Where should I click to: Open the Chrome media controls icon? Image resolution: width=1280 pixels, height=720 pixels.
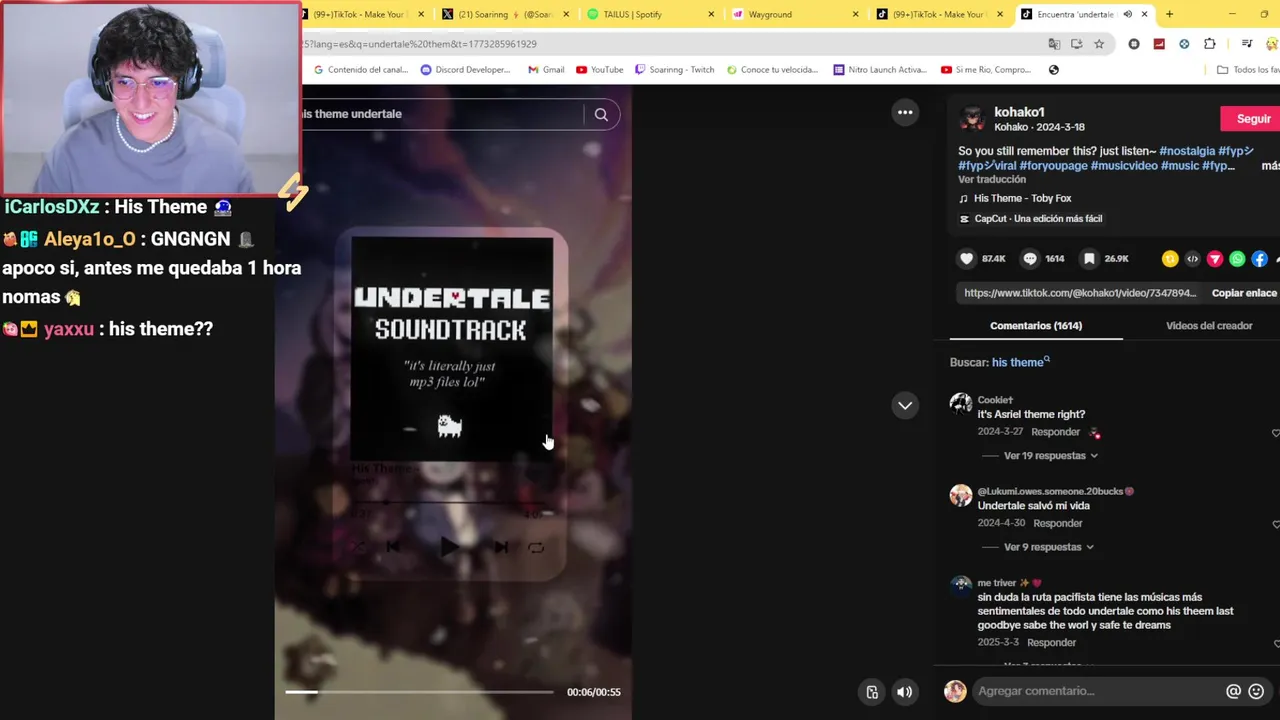tap(1247, 44)
